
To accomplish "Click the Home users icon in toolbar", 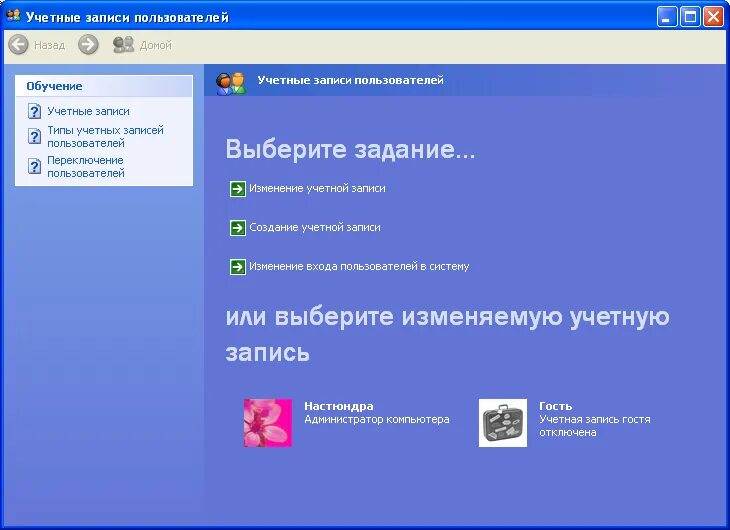I will (x=123, y=45).
